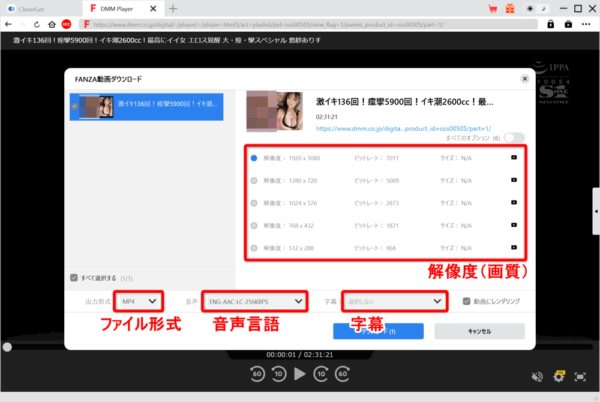Open the dmm.co.jp video link
This screenshot has height=402, width=600.
[x=403, y=129]
